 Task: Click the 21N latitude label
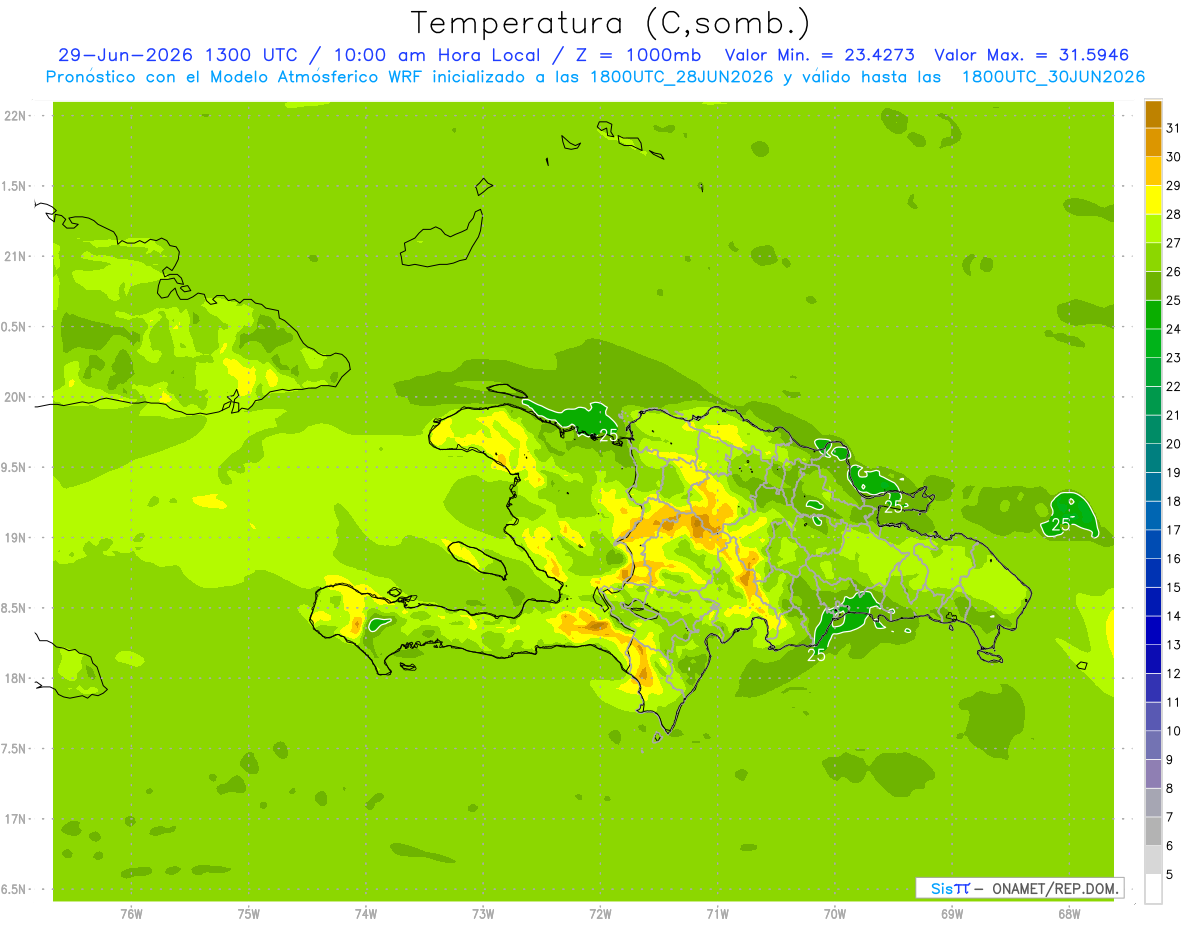point(16,256)
